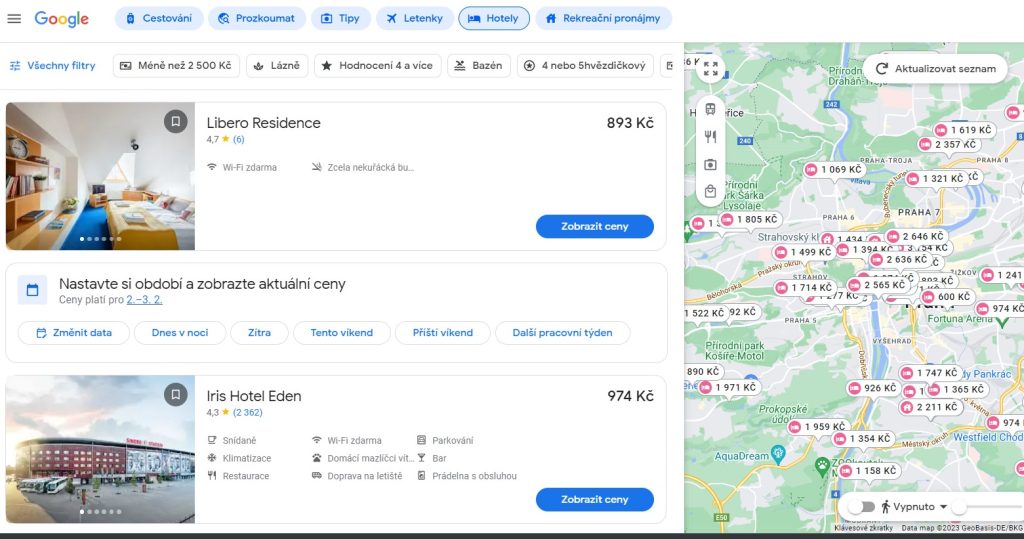This screenshot has width=1024, height=539.
Task: Select the 1 354 Kč map price pin
Action: click(x=863, y=439)
